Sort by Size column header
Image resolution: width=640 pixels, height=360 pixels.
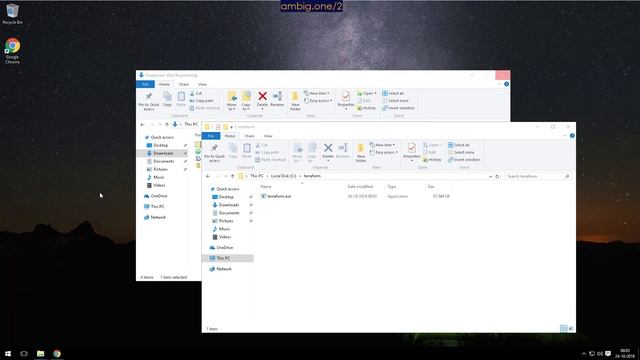[x=439, y=187]
